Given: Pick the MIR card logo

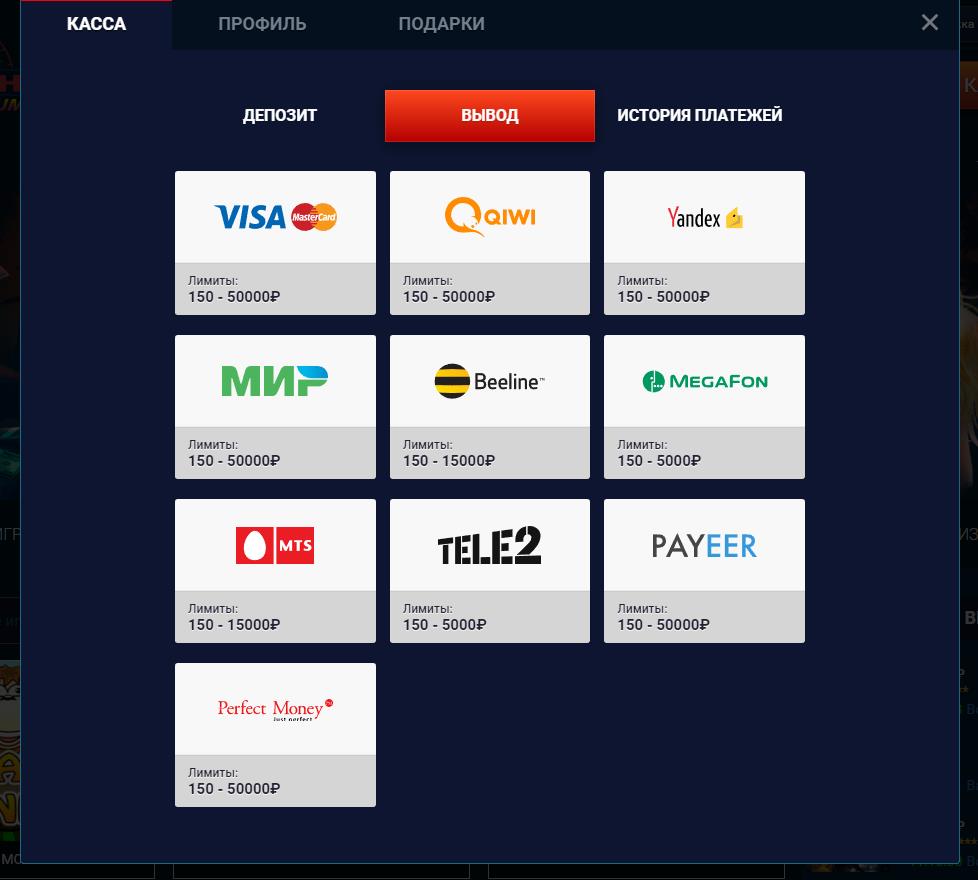Looking at the screenshot, I should pyautogui.click(x=274, y=380).
